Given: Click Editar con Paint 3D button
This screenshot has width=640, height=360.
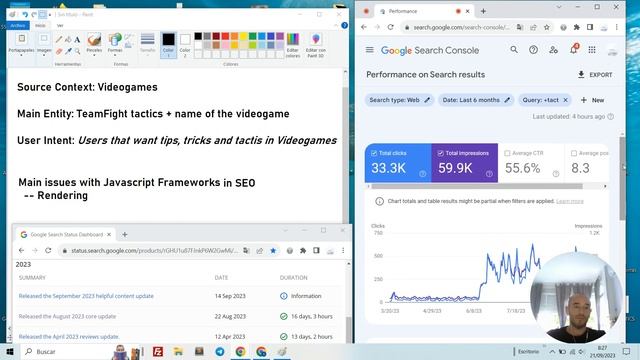Looking at the screenshot, I should point(316,45).
